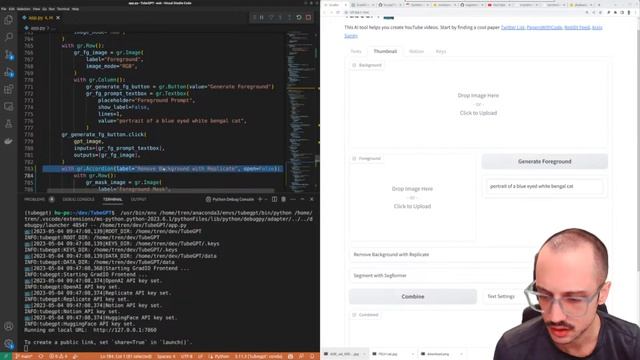This screenshot has width=640, height=360.
Task: Split the terminal panel
Action: point(274,199)
